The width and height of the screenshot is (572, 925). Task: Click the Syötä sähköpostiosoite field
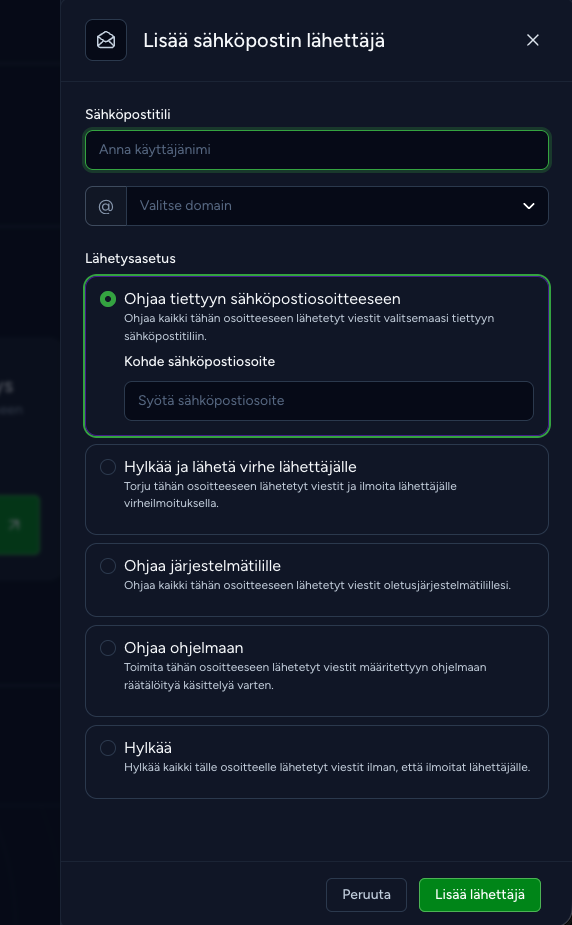329,401
